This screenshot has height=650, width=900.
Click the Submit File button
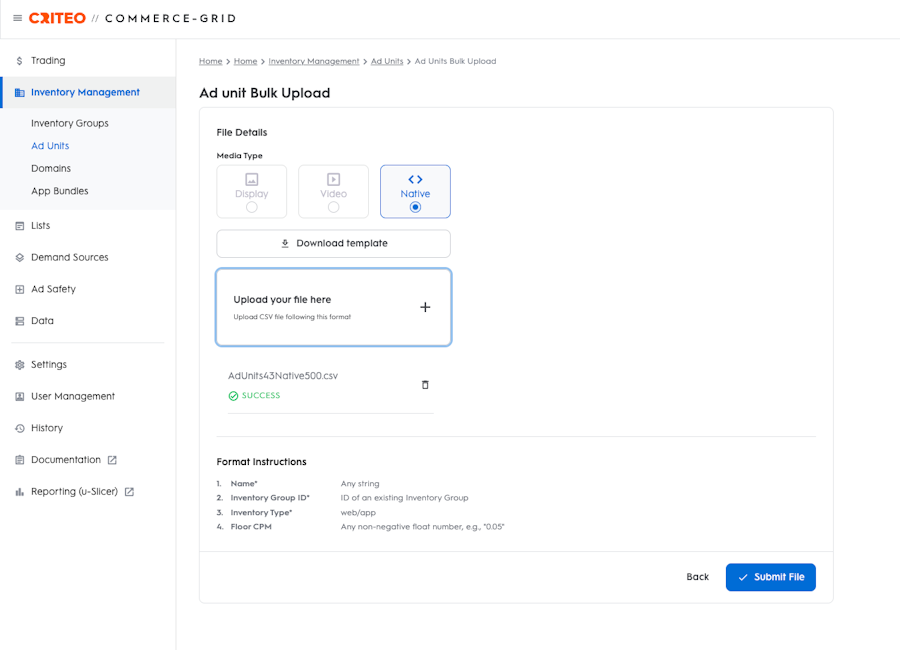(x=770, y=577)
